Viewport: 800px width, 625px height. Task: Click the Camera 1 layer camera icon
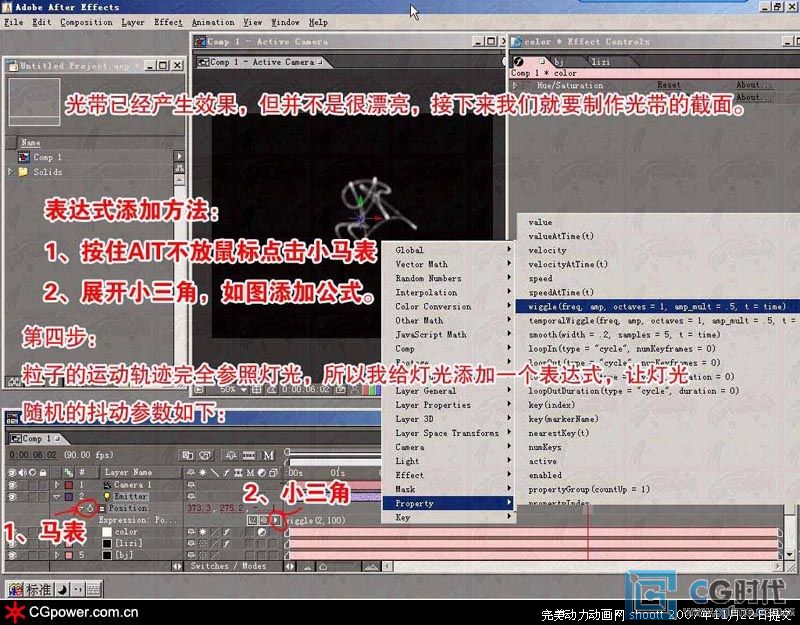tap(107, 485)
